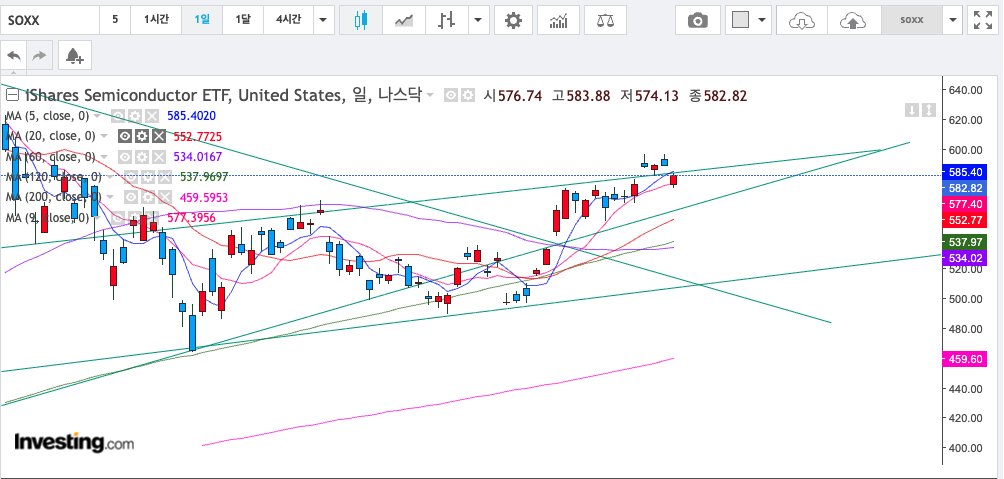
Task: Move pane down arrow icon
Action: pyautogui.click(x=912, y=110)
